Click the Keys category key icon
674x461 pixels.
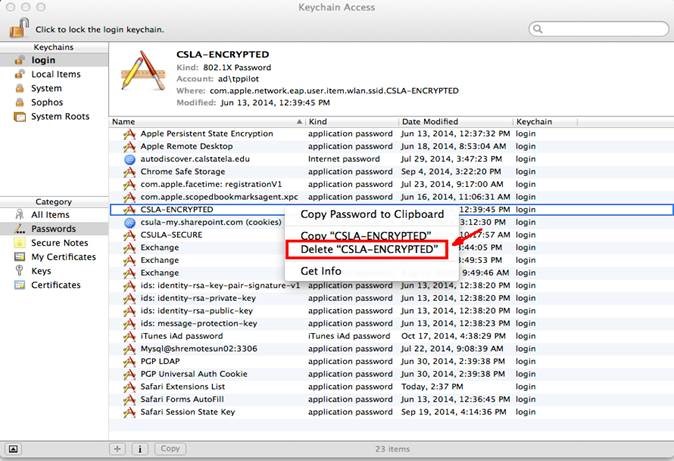(19, 270)
